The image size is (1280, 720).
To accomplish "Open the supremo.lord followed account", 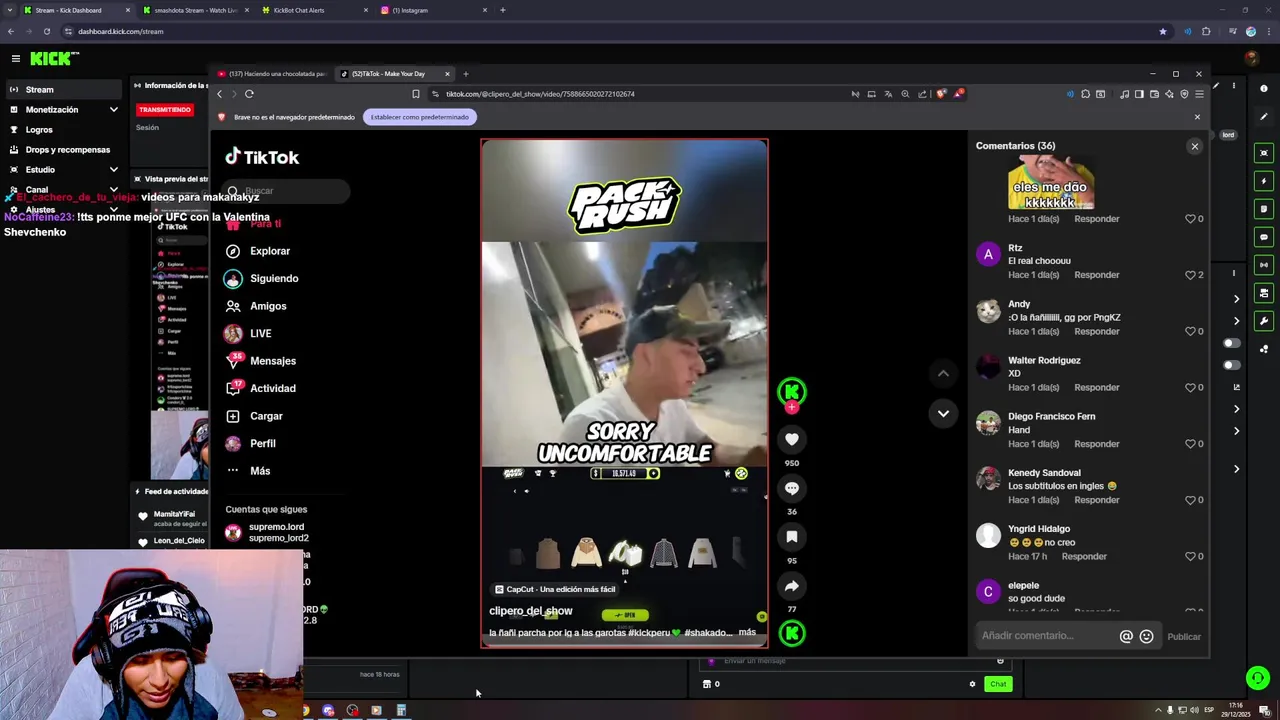I will [x=268, y=532].
